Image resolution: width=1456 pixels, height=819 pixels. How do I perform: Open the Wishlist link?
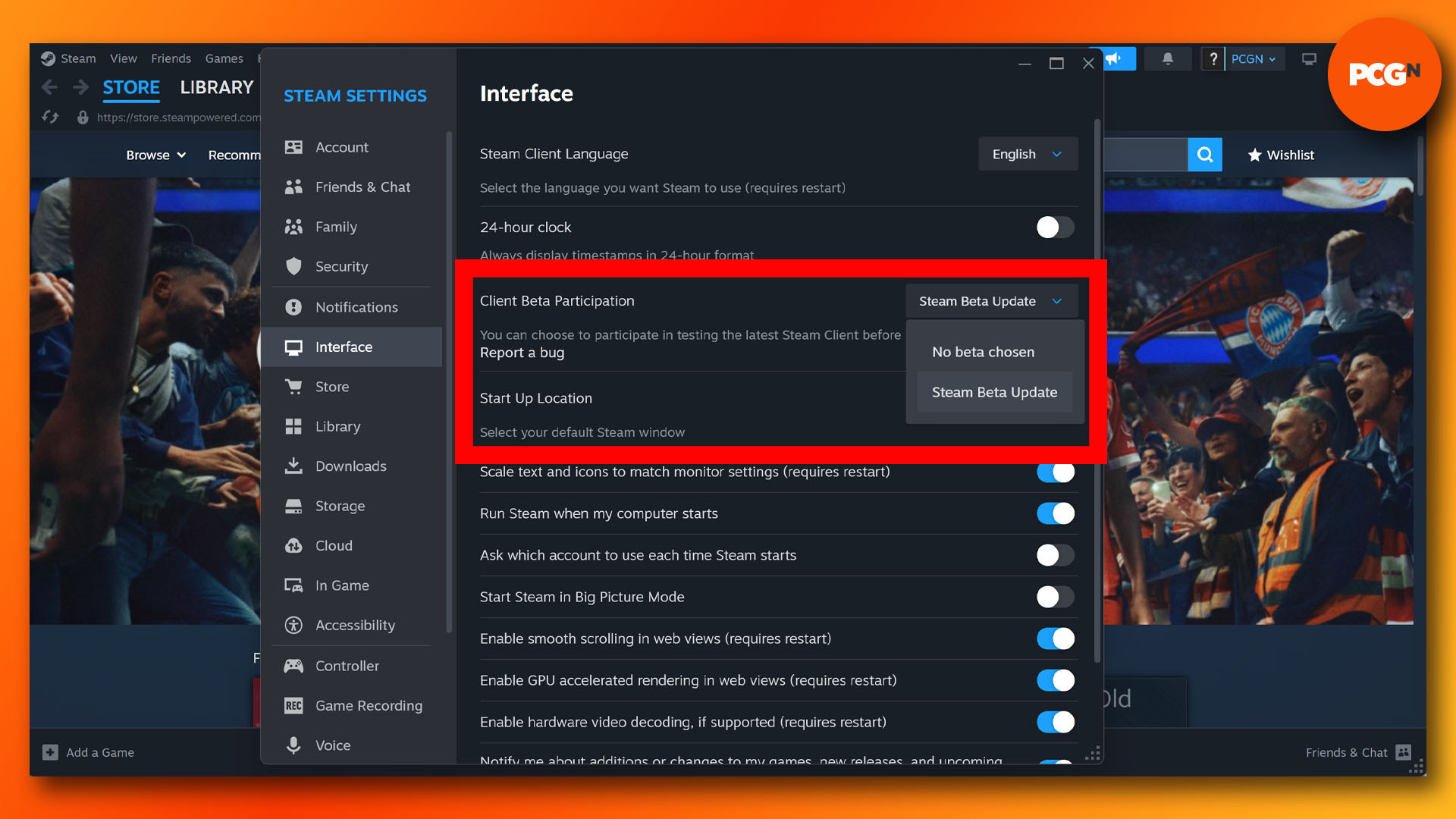pos(1281,155)
